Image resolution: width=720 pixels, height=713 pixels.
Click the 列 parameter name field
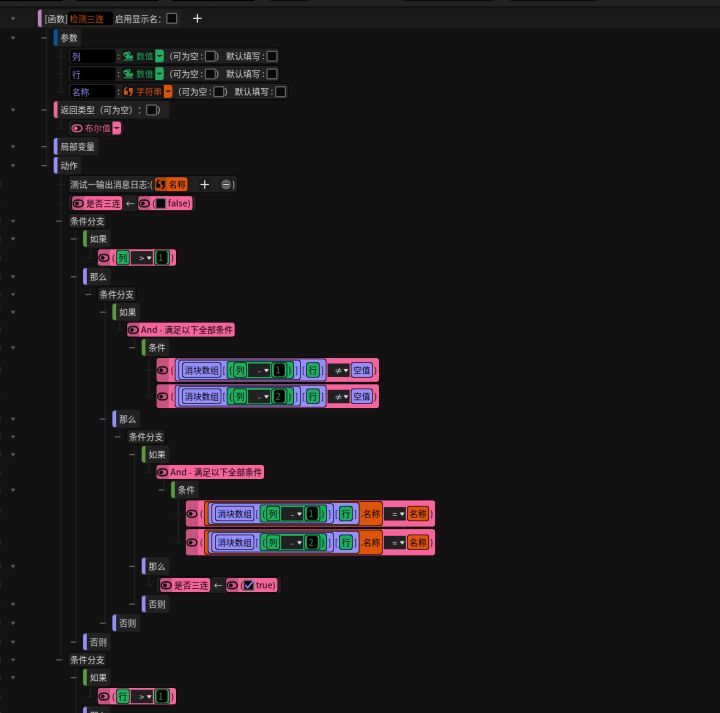pos(92,56)
